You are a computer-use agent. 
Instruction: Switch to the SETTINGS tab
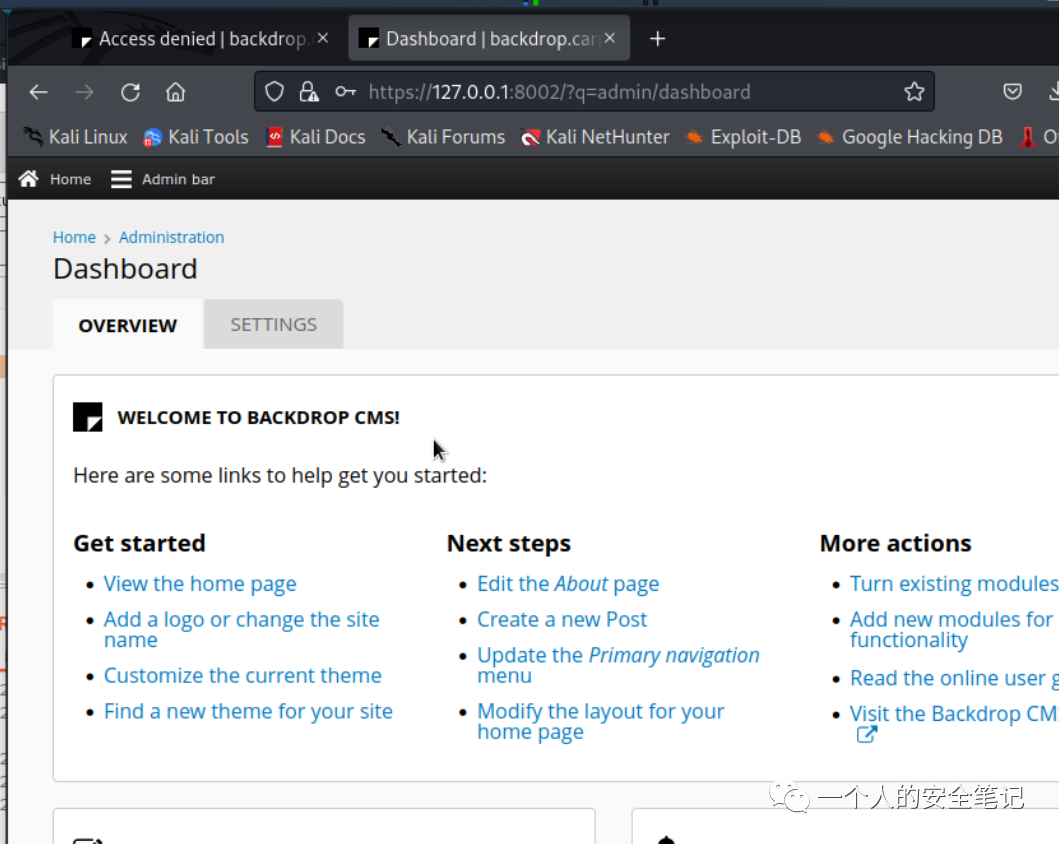click(x=274, y=325)
